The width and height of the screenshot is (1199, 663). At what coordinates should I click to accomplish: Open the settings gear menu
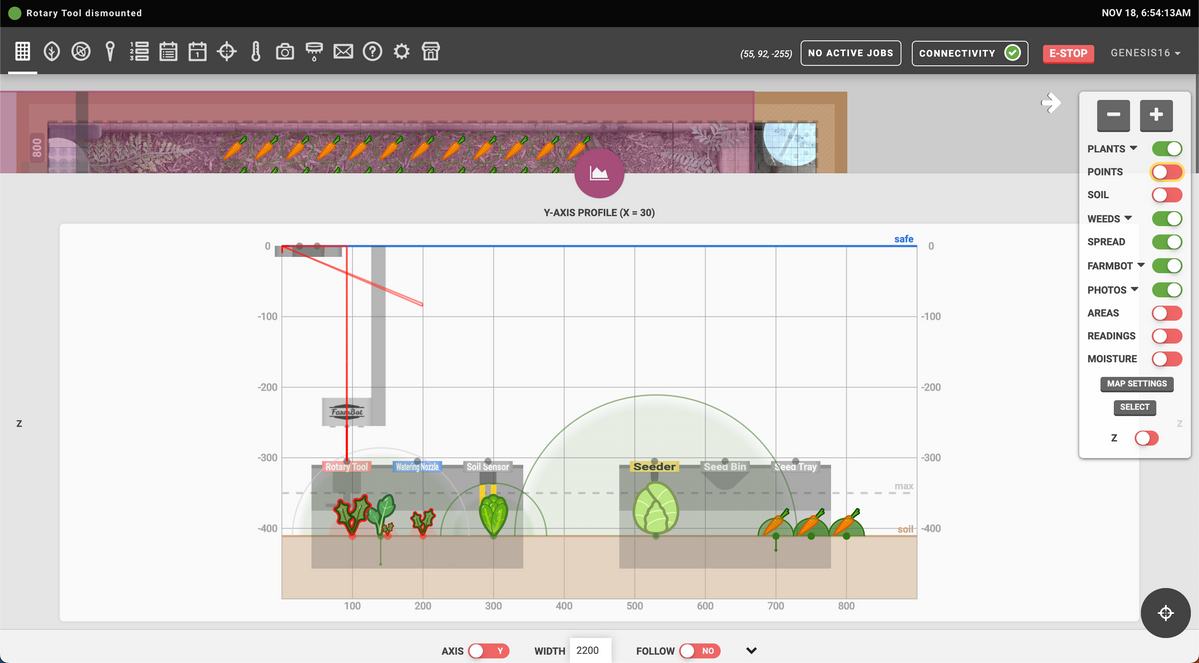click(401, 50)
